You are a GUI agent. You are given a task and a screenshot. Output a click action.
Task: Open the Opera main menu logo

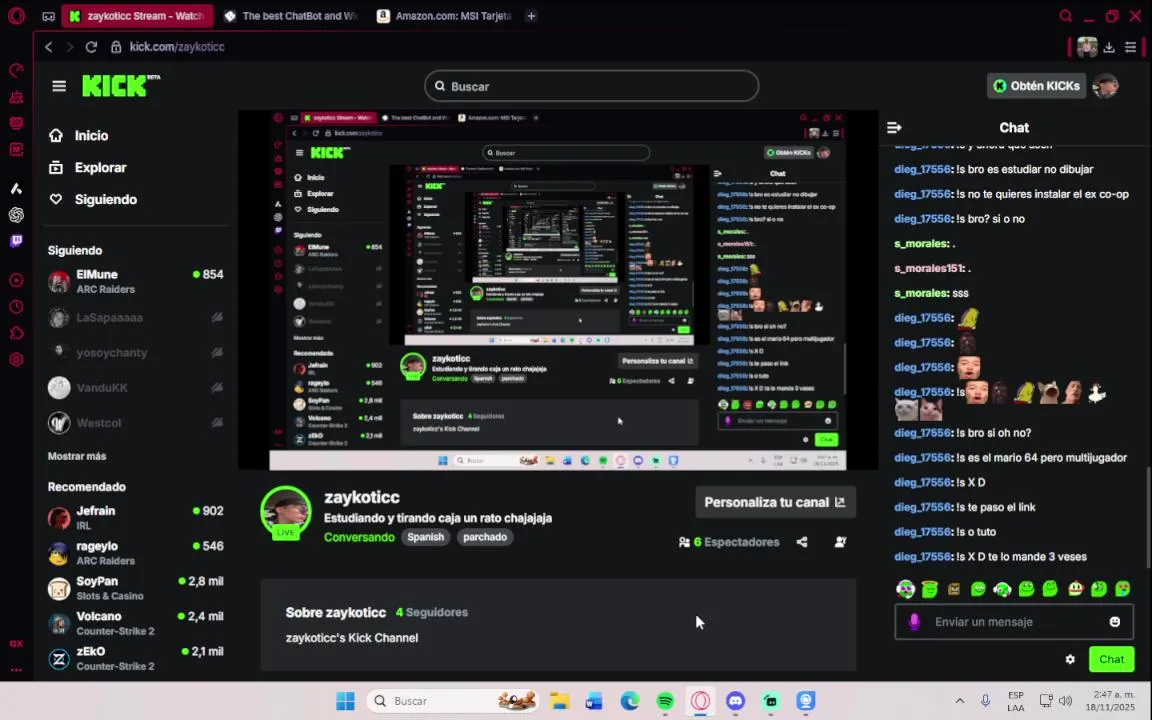click(x=16, y=15)
